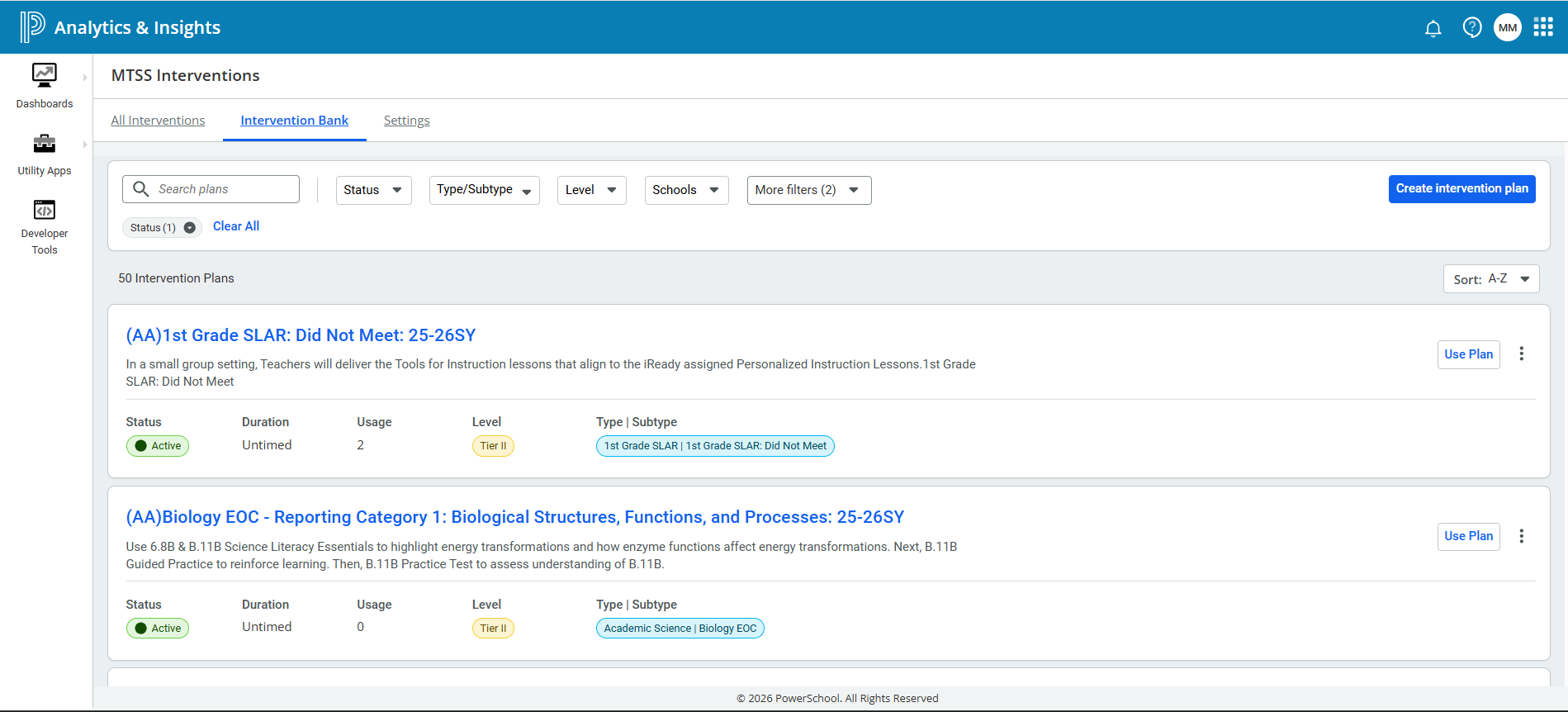Expand the Dashboards submenu arrow
Image resolution: width=1568 pixels, height=712 pixels.
tap(85, 78)
